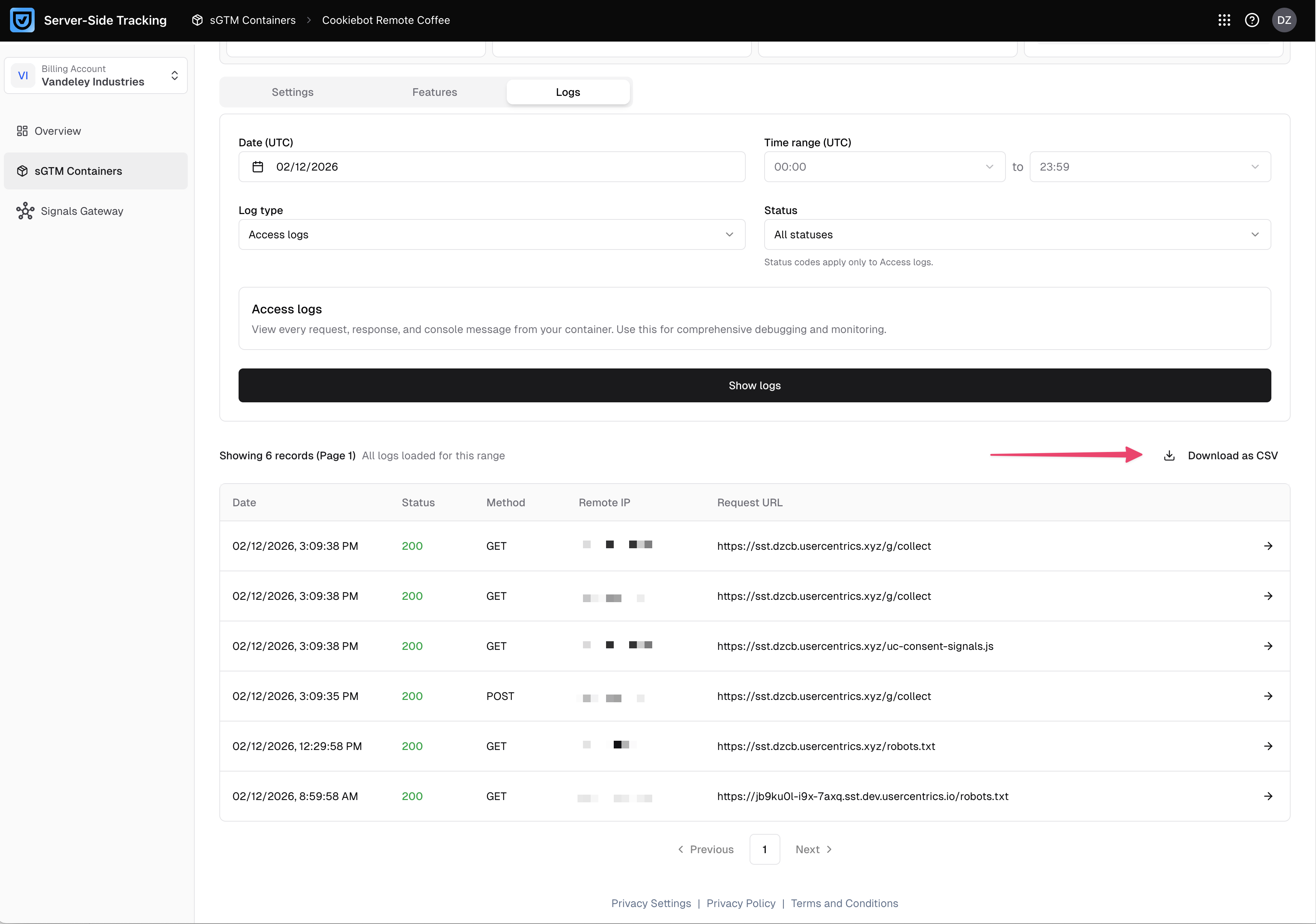The image size is (1316, 924).
Task: Open details arrow for uc-consent-signals.js row
Action: [x=1268, y=646]
